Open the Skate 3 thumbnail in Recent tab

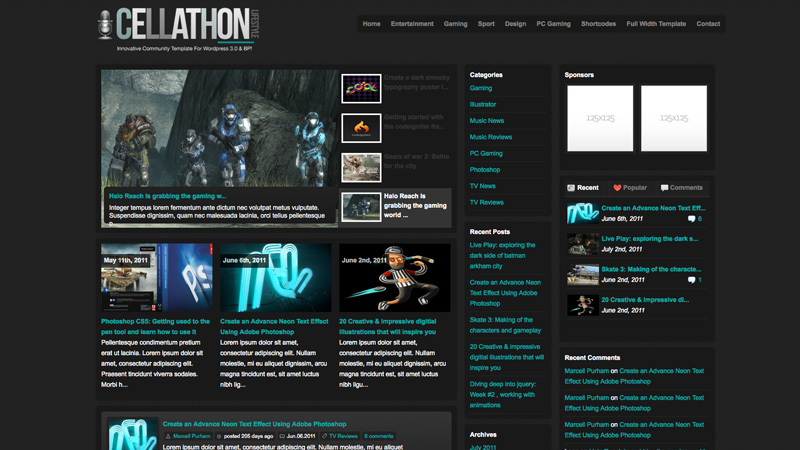point(583,274)
